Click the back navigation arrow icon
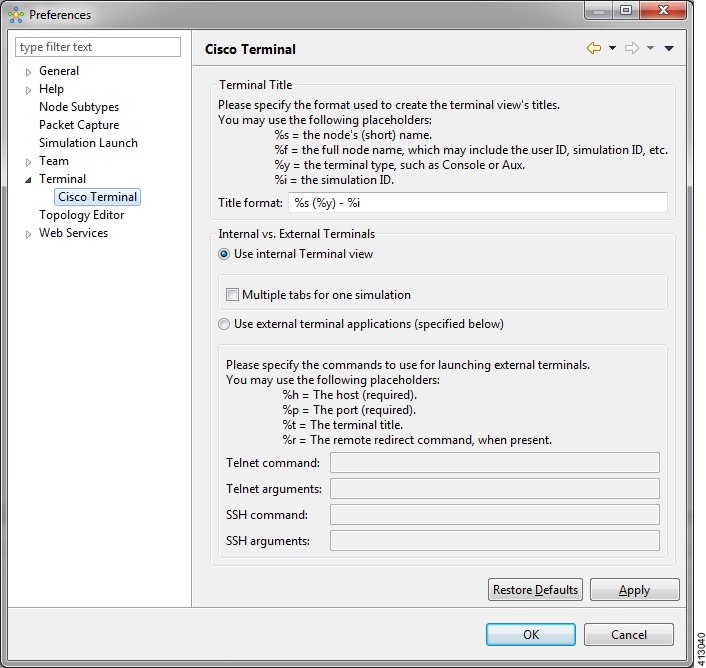The width and height of the screenshot is (706, 668). pos(593,48)
